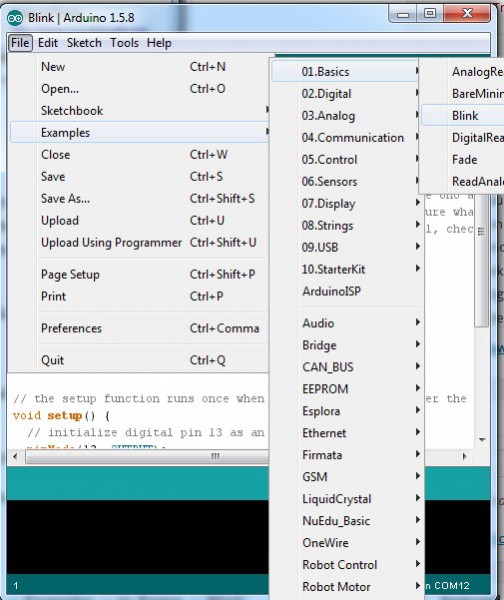
Task: Expand the 05.Control examples submenu
Action: coord(346,160)
